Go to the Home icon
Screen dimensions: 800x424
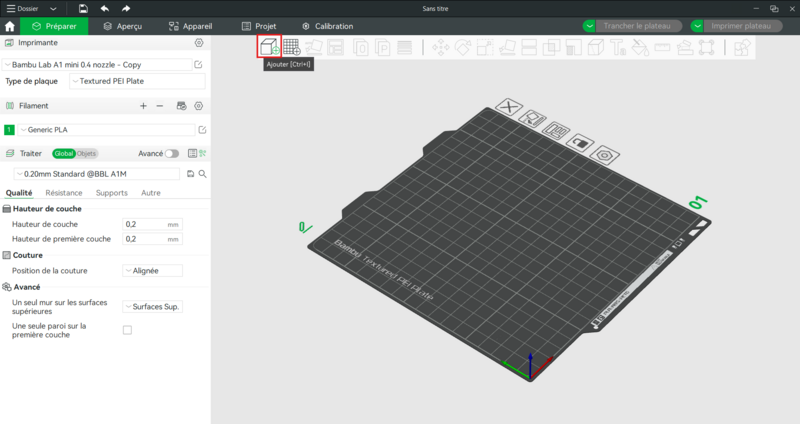pyautogui.click(x=10, y=25)
